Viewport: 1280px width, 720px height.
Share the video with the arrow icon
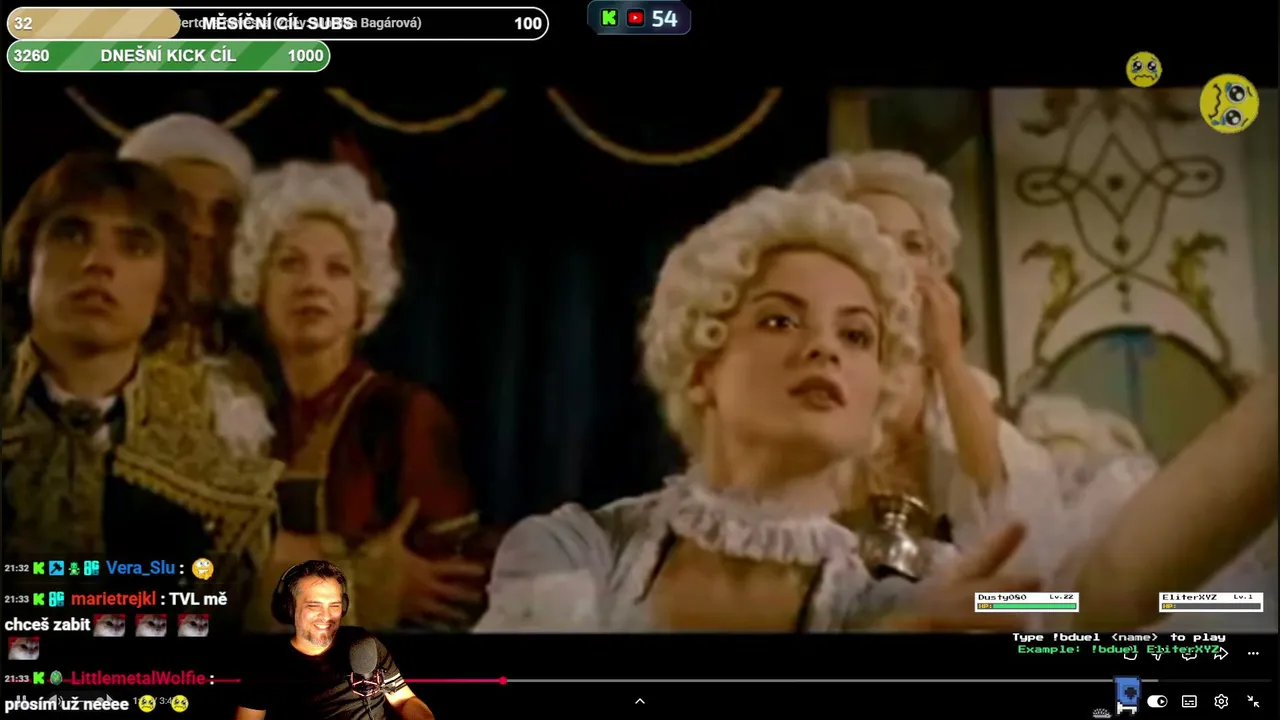1221,654
